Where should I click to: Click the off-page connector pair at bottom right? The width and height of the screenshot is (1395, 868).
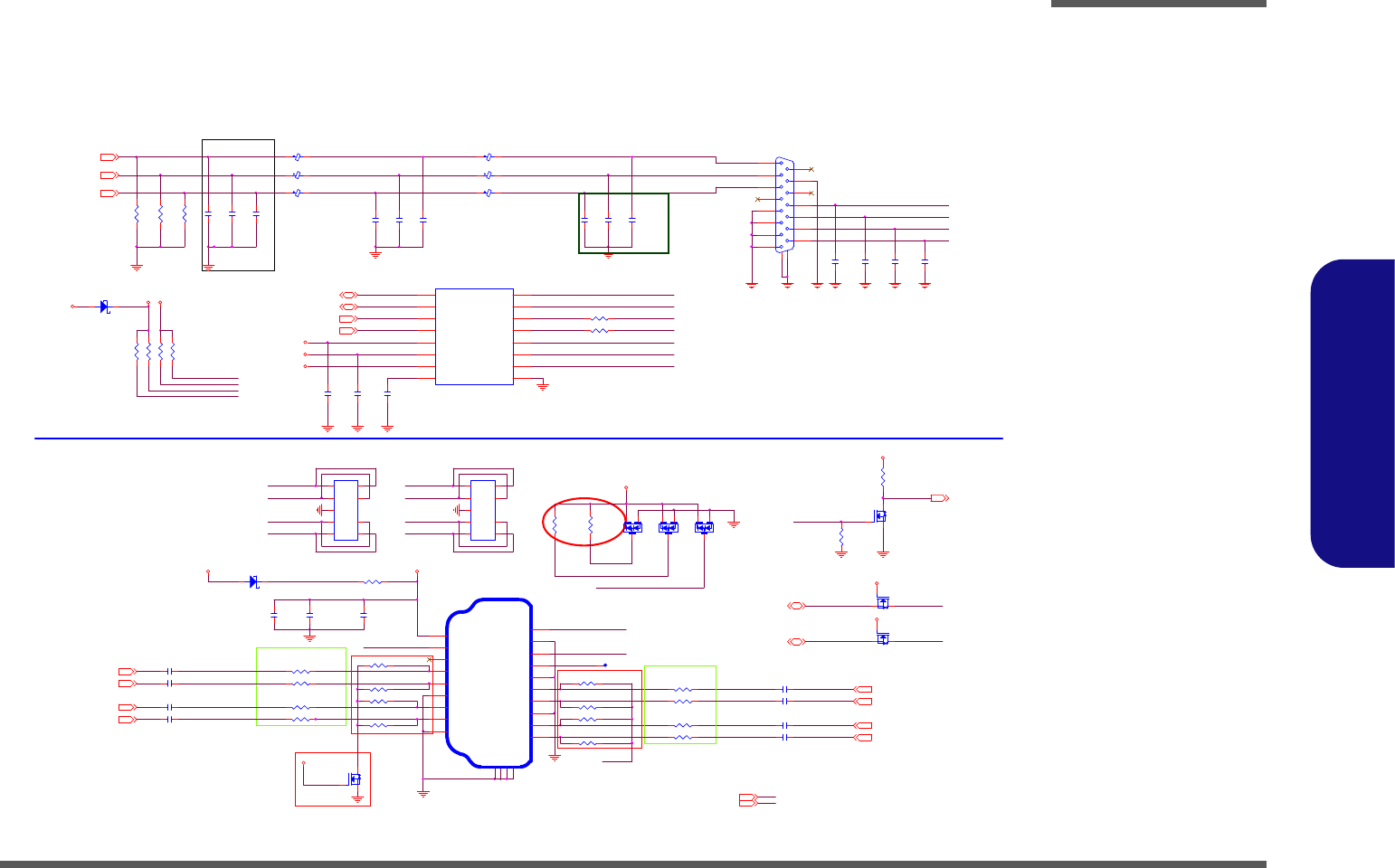[x=748, y=800]
